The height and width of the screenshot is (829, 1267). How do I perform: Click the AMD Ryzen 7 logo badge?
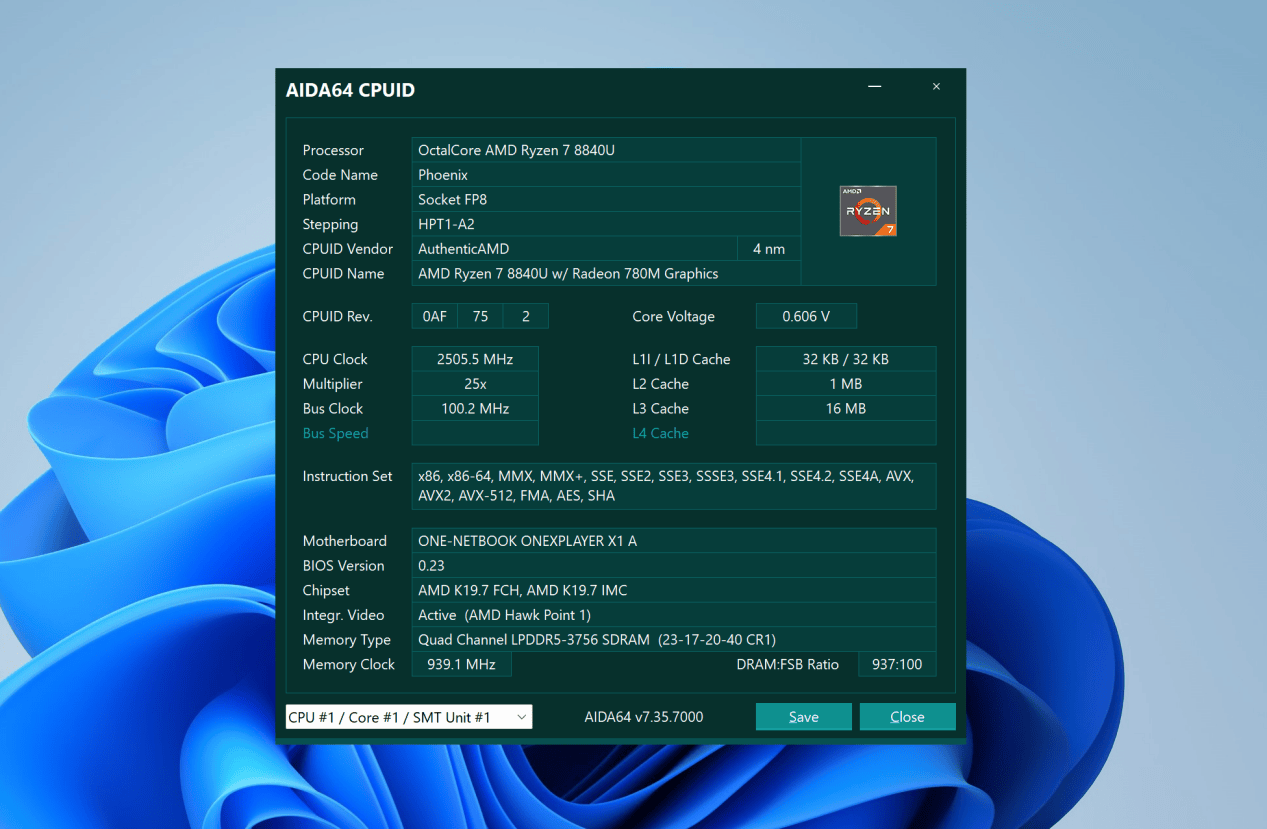(868, 211)
